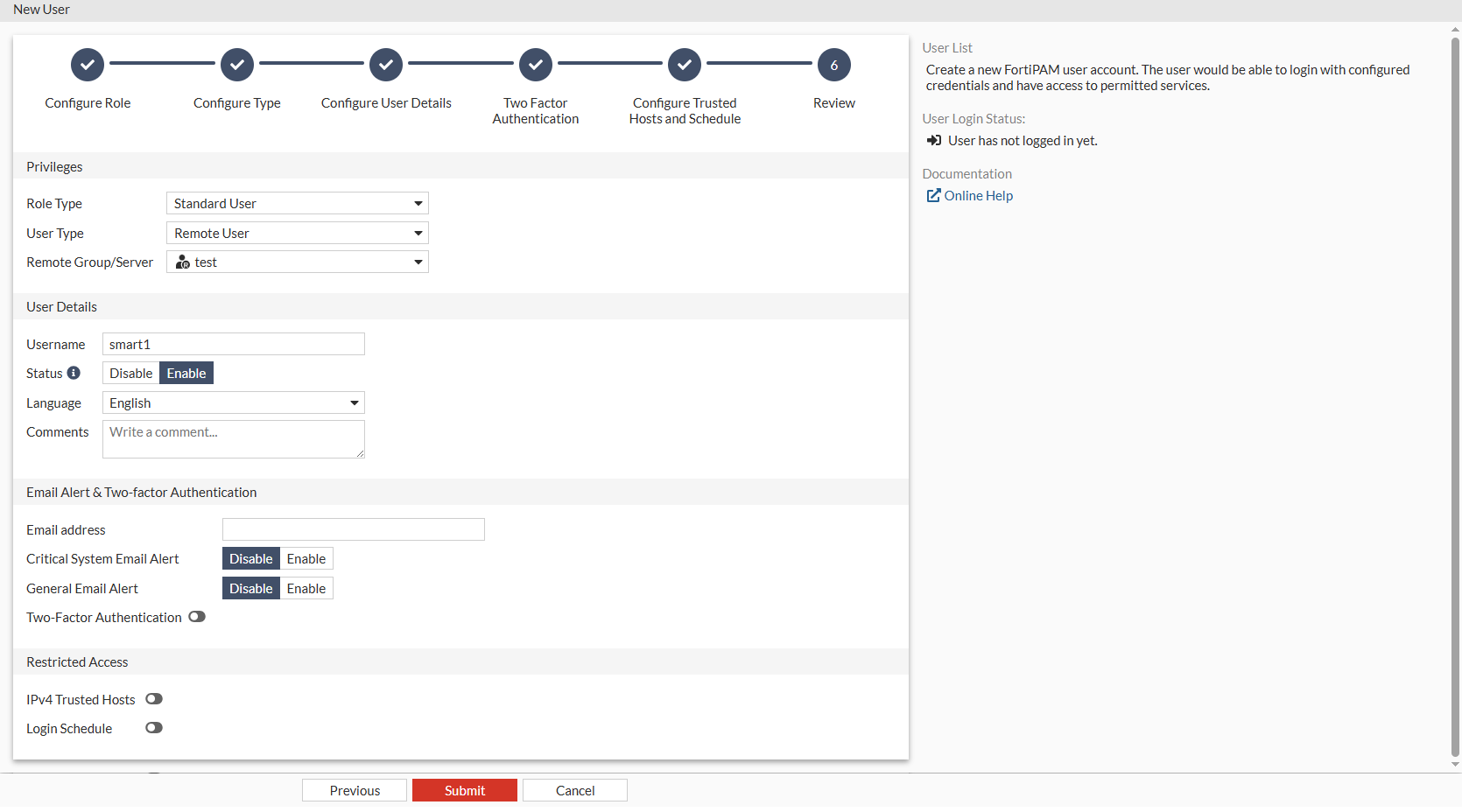This screenshot has height=812, width=1462.
Task: Click the "User List" heading
Action: click(x=947, y=48)
